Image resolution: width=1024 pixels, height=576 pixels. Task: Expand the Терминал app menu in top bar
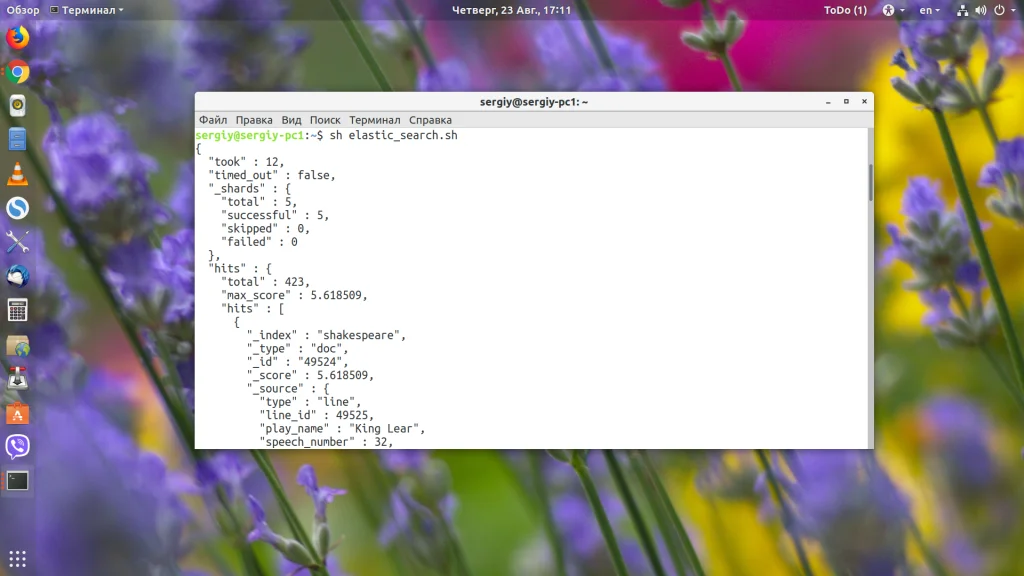coord(87,10)
